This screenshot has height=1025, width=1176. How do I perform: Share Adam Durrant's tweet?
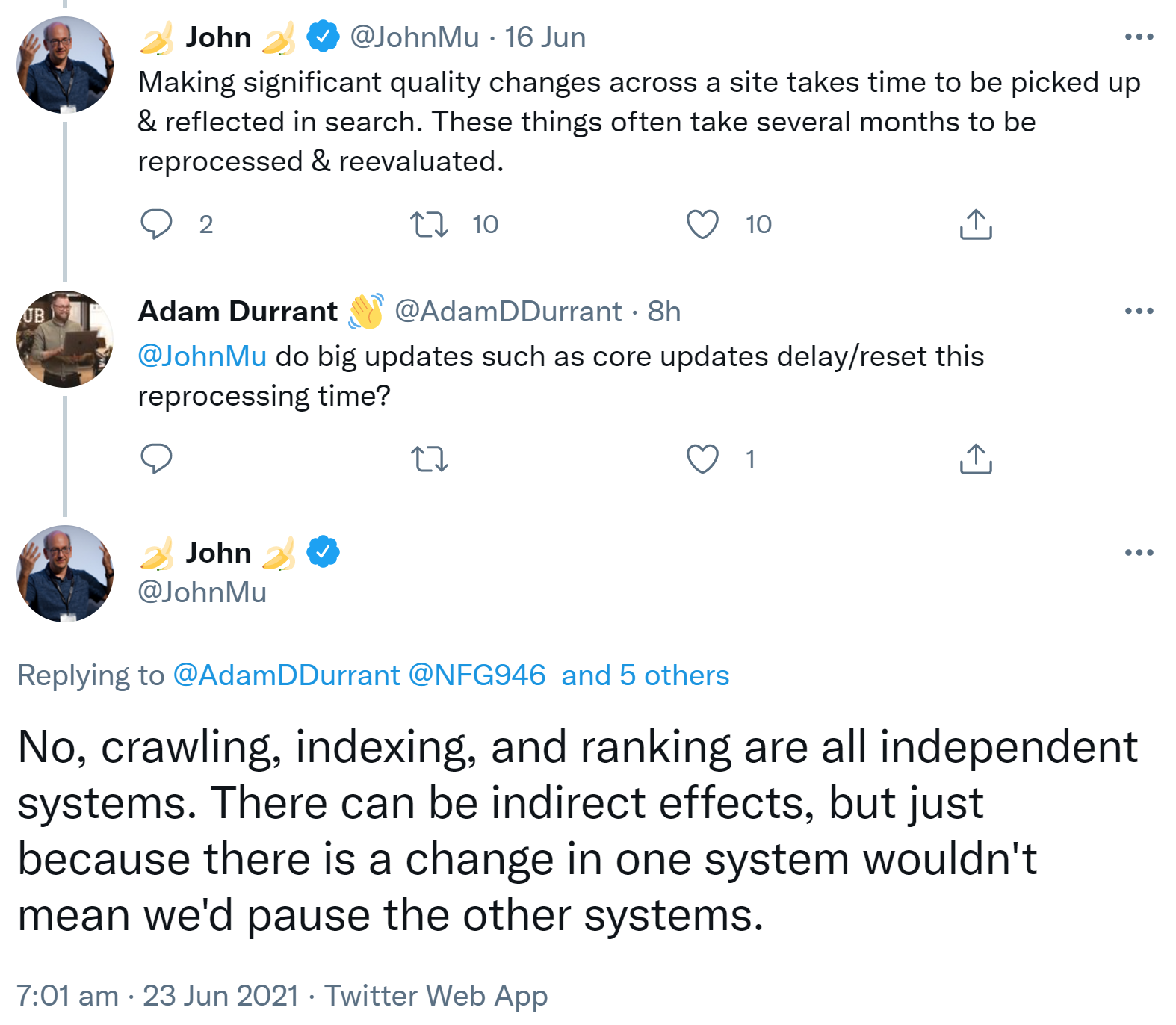[x=976, y=459]
